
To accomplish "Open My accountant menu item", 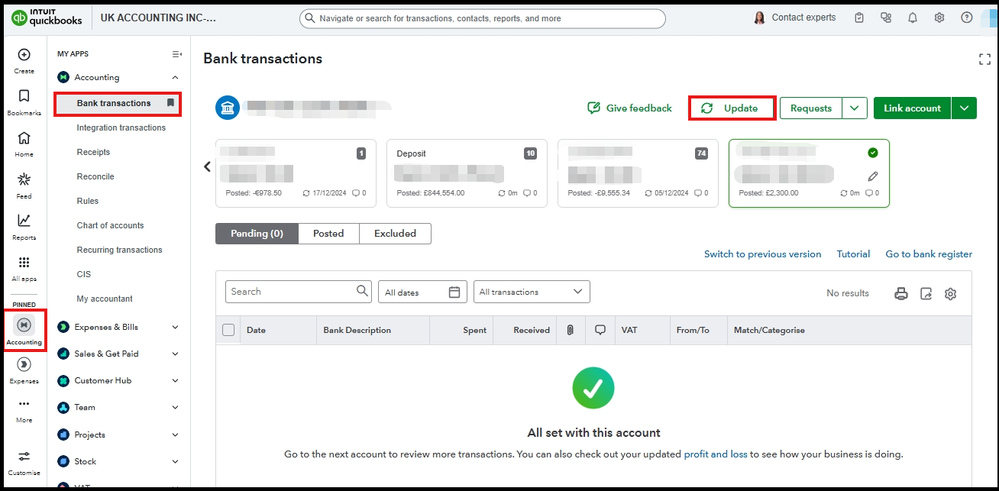I will (x=104, y=299).
